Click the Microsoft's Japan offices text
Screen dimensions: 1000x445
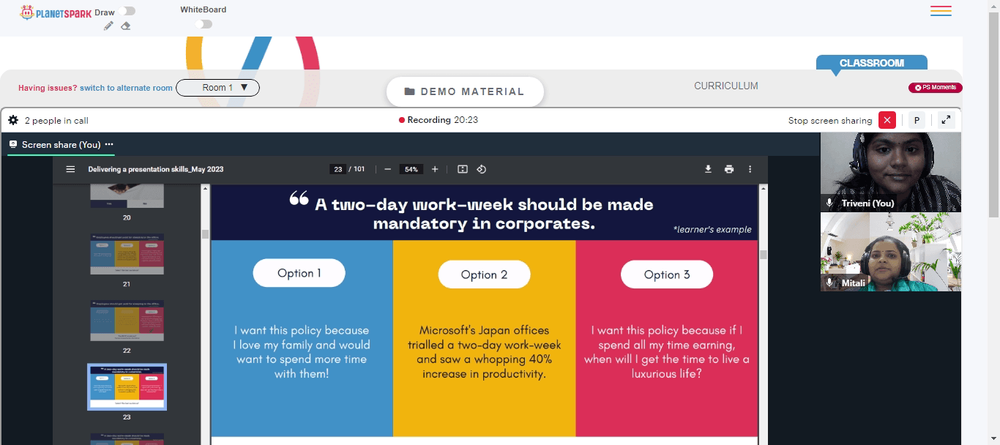click(x=485, y=353)
